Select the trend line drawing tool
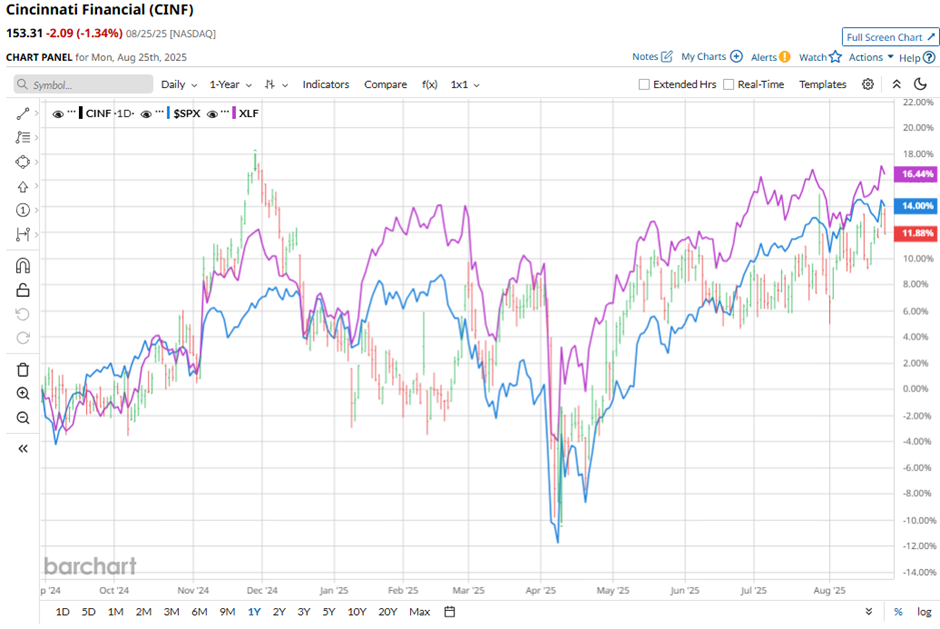940x629 pixels. click(x=23, y=113)
